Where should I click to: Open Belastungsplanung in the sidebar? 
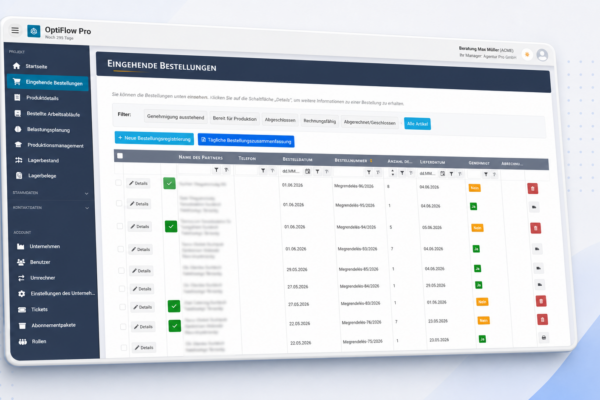click(x=48, y=129)
